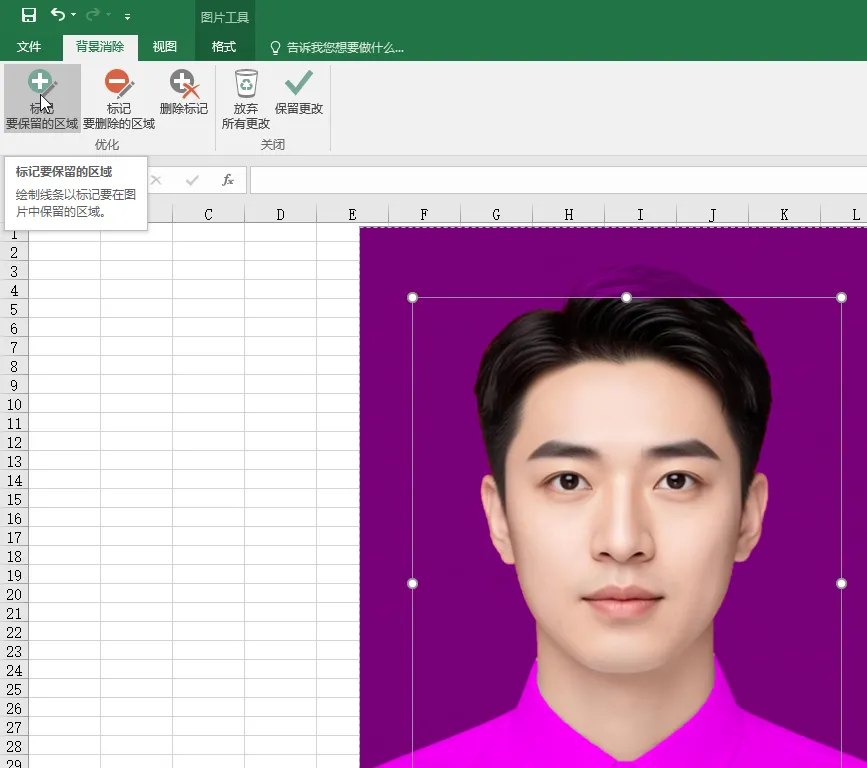Viewport: 867px width, 768px height.
Task: Select 标记要保留的区域 tool
Action: click(42, 100)
